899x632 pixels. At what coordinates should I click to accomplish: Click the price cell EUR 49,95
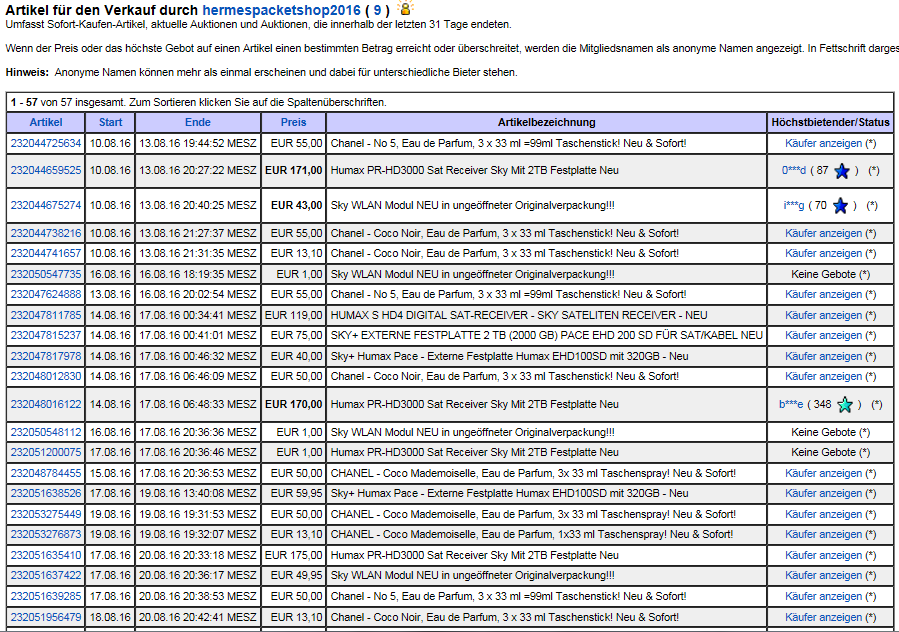pyautogui.click(x=294, y=575)
